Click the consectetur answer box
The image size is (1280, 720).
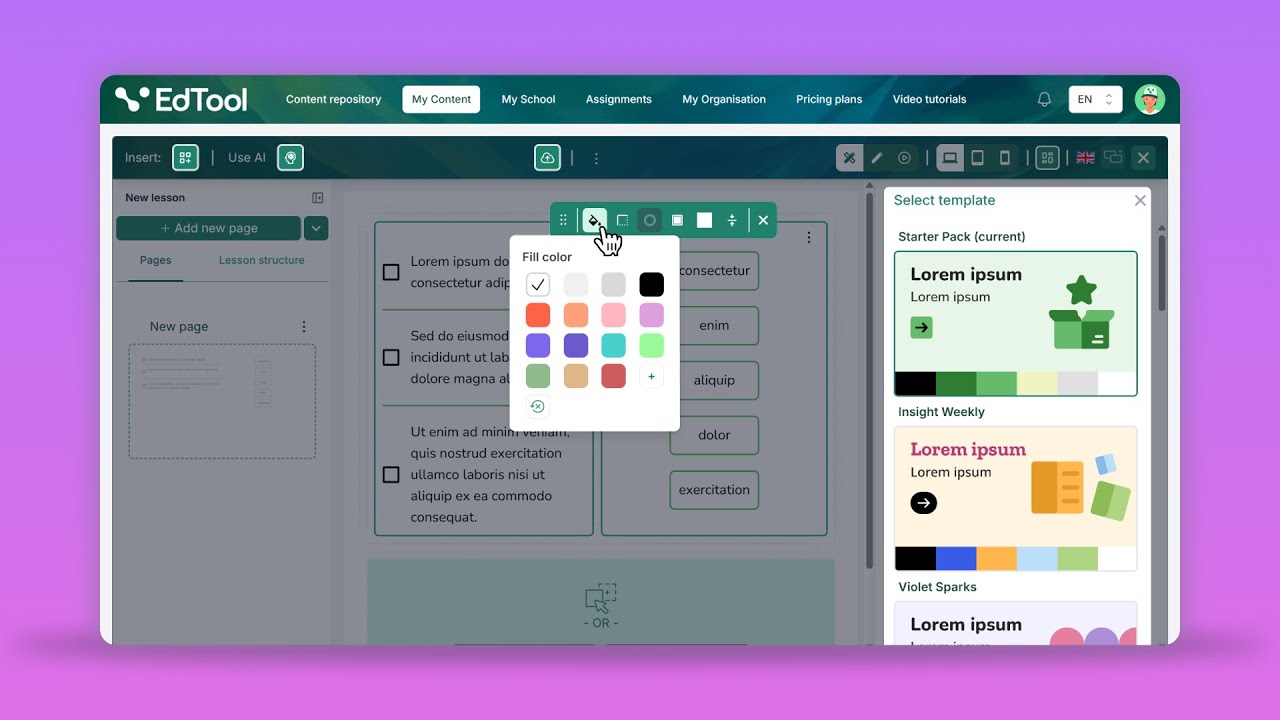[x=715, y=271]
